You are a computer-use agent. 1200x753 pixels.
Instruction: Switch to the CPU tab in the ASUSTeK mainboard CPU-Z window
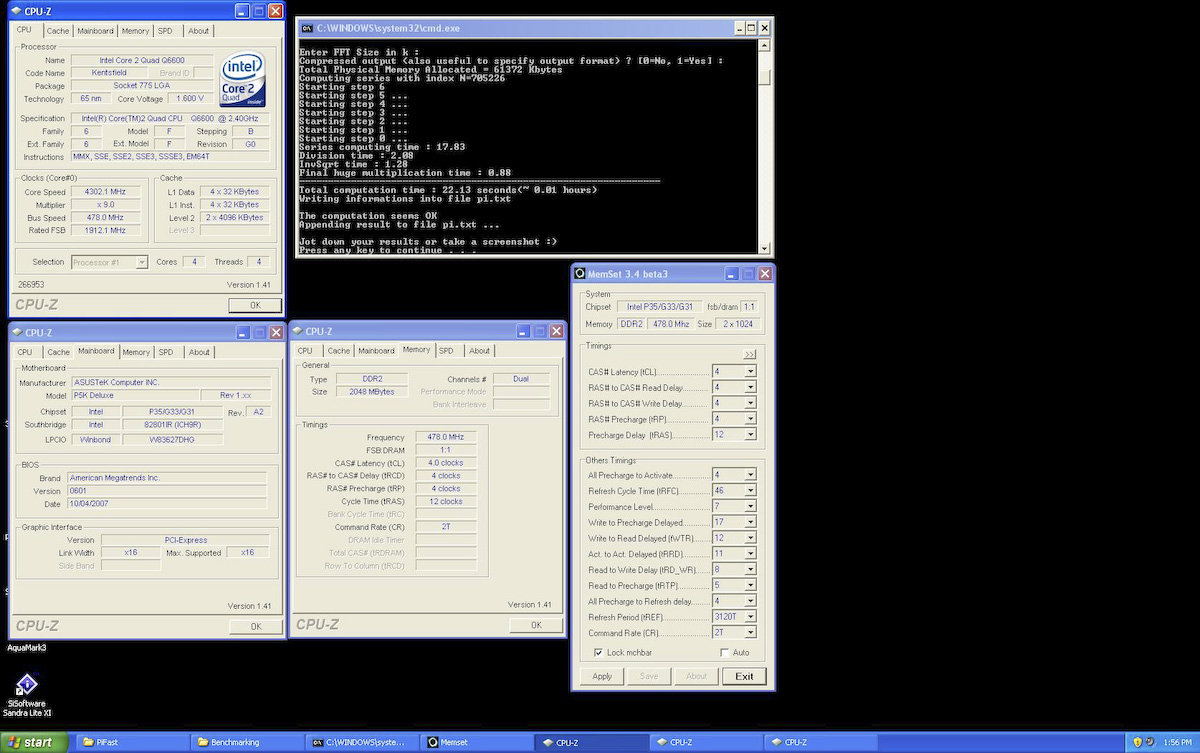click(x=24, y=352)
